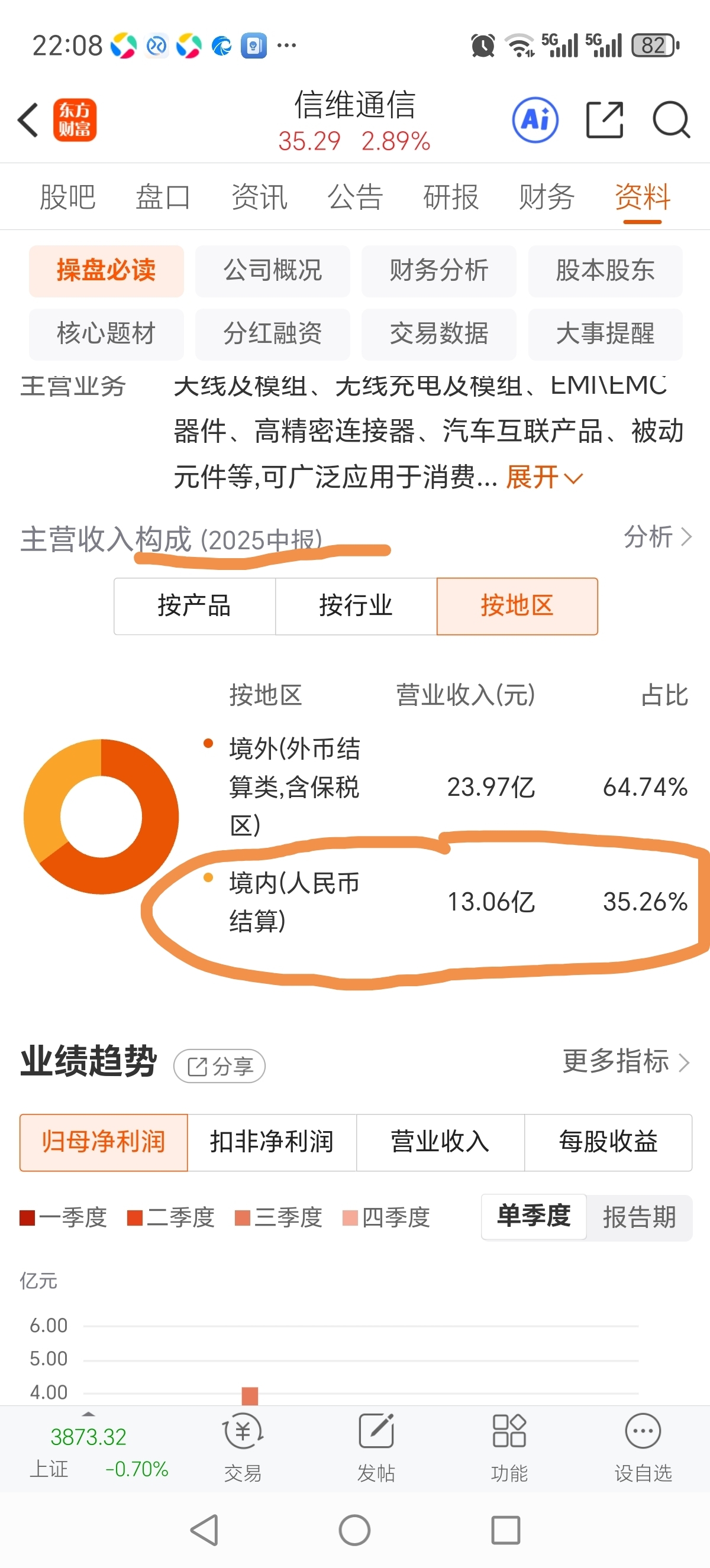
Task: Open the AI assistant icon
Action: [535, 120]
